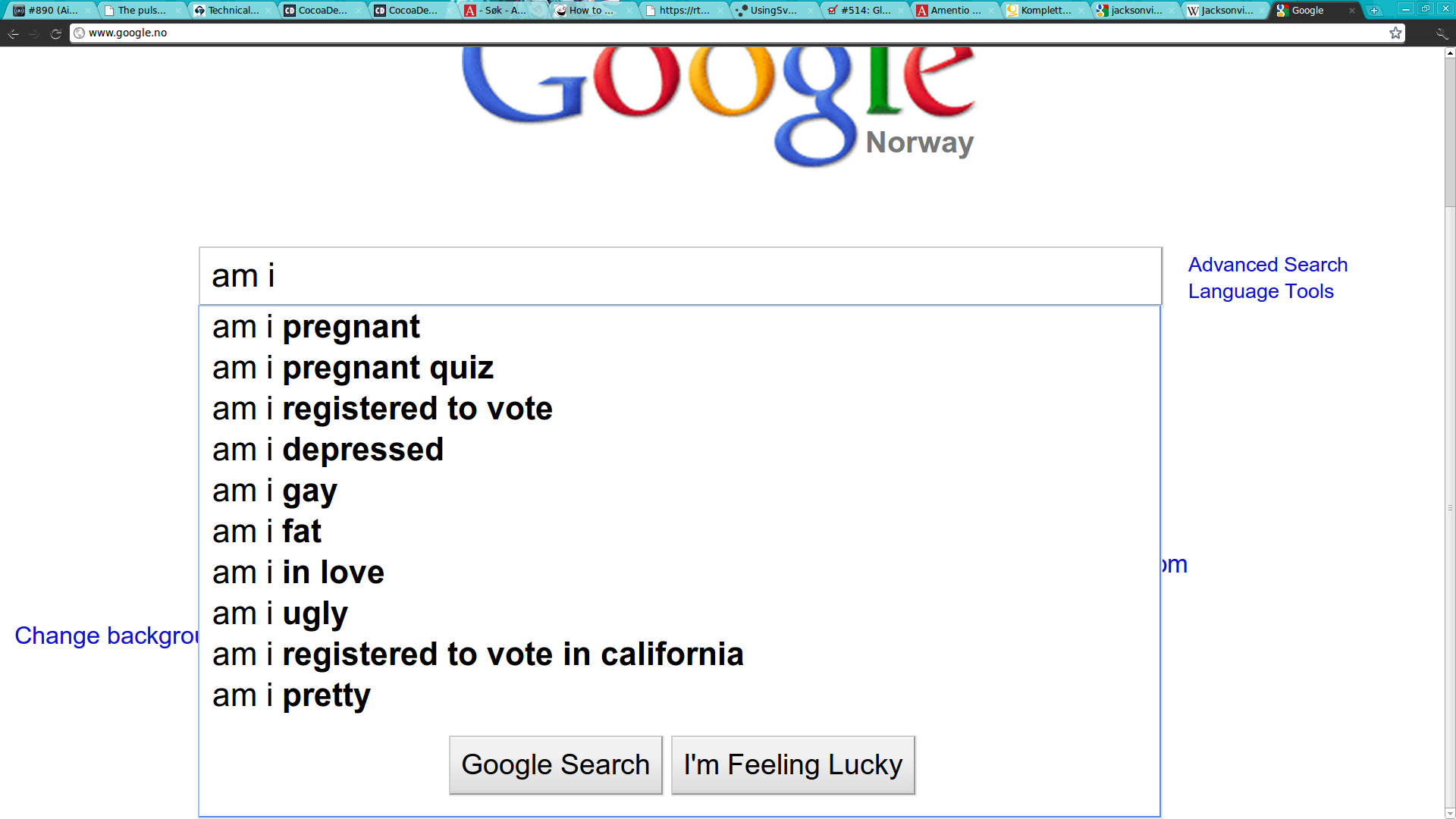Click the I'm Feeling Lucky button
The width and height of the screenshot is (1456, 819).
tap(793, 765)
